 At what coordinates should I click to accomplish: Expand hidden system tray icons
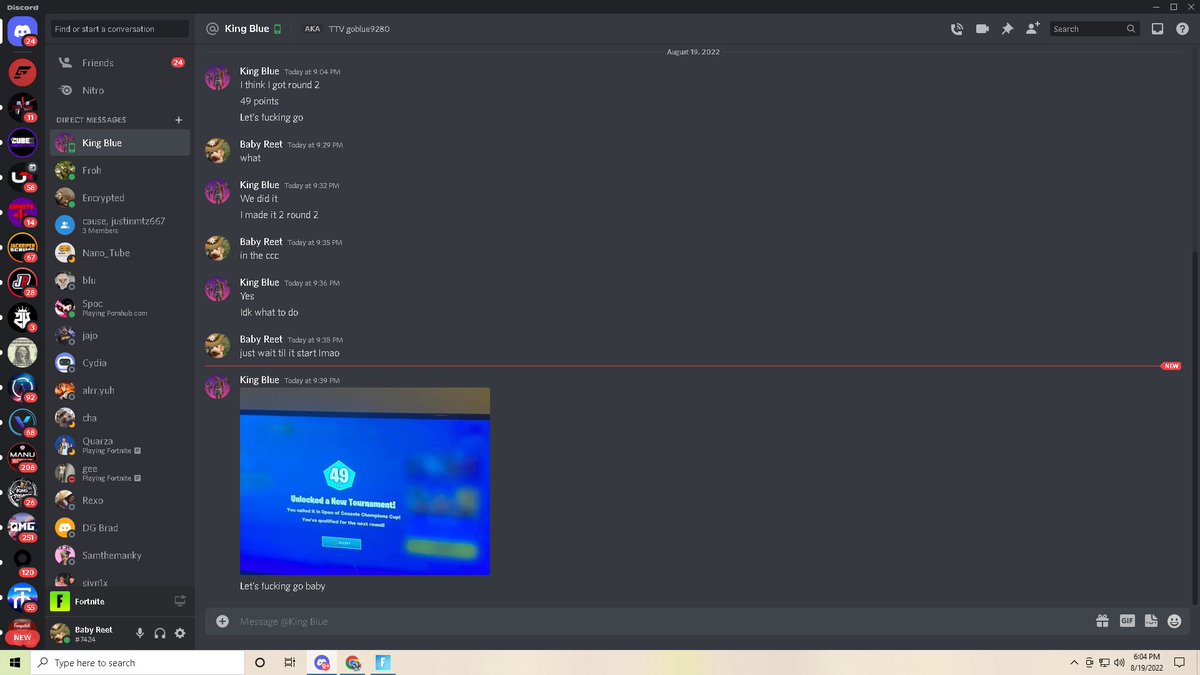(1074, 662)
